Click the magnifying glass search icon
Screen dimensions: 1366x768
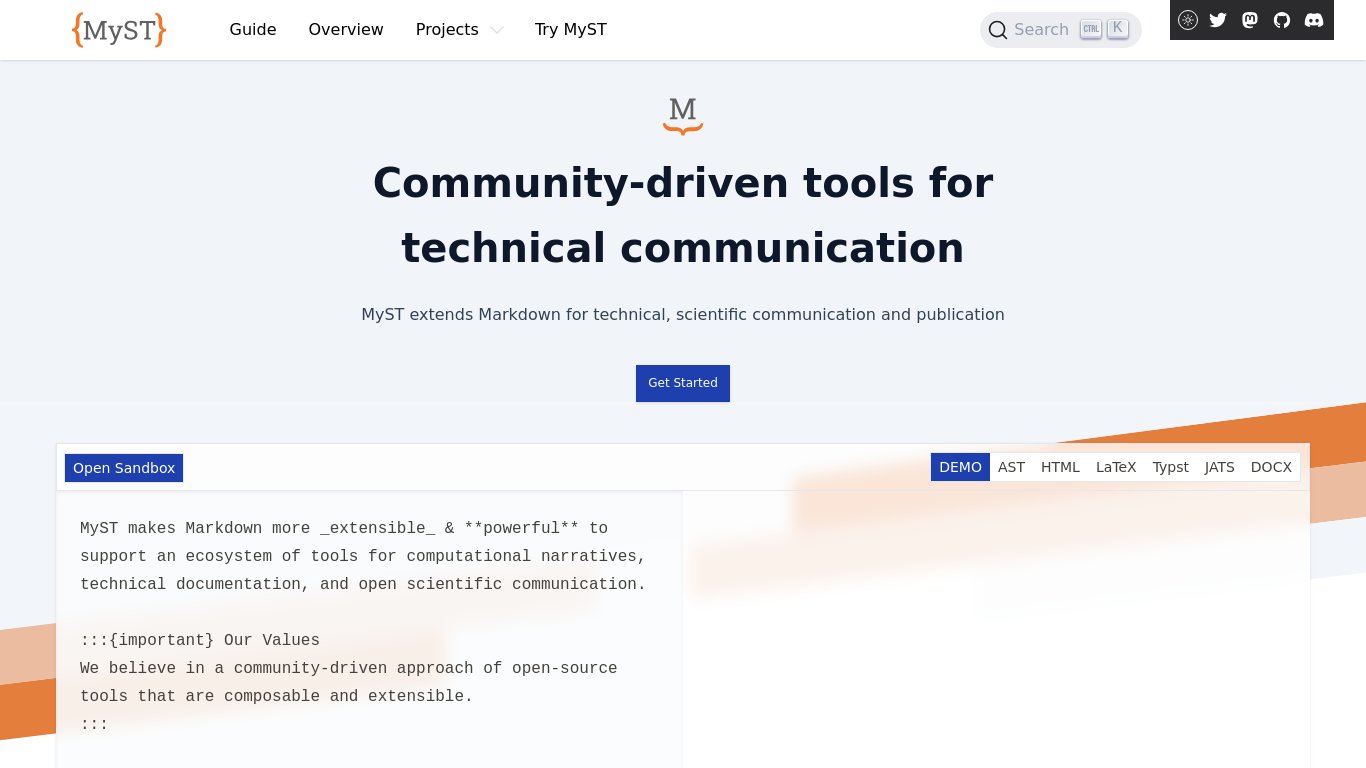point(997,30)
